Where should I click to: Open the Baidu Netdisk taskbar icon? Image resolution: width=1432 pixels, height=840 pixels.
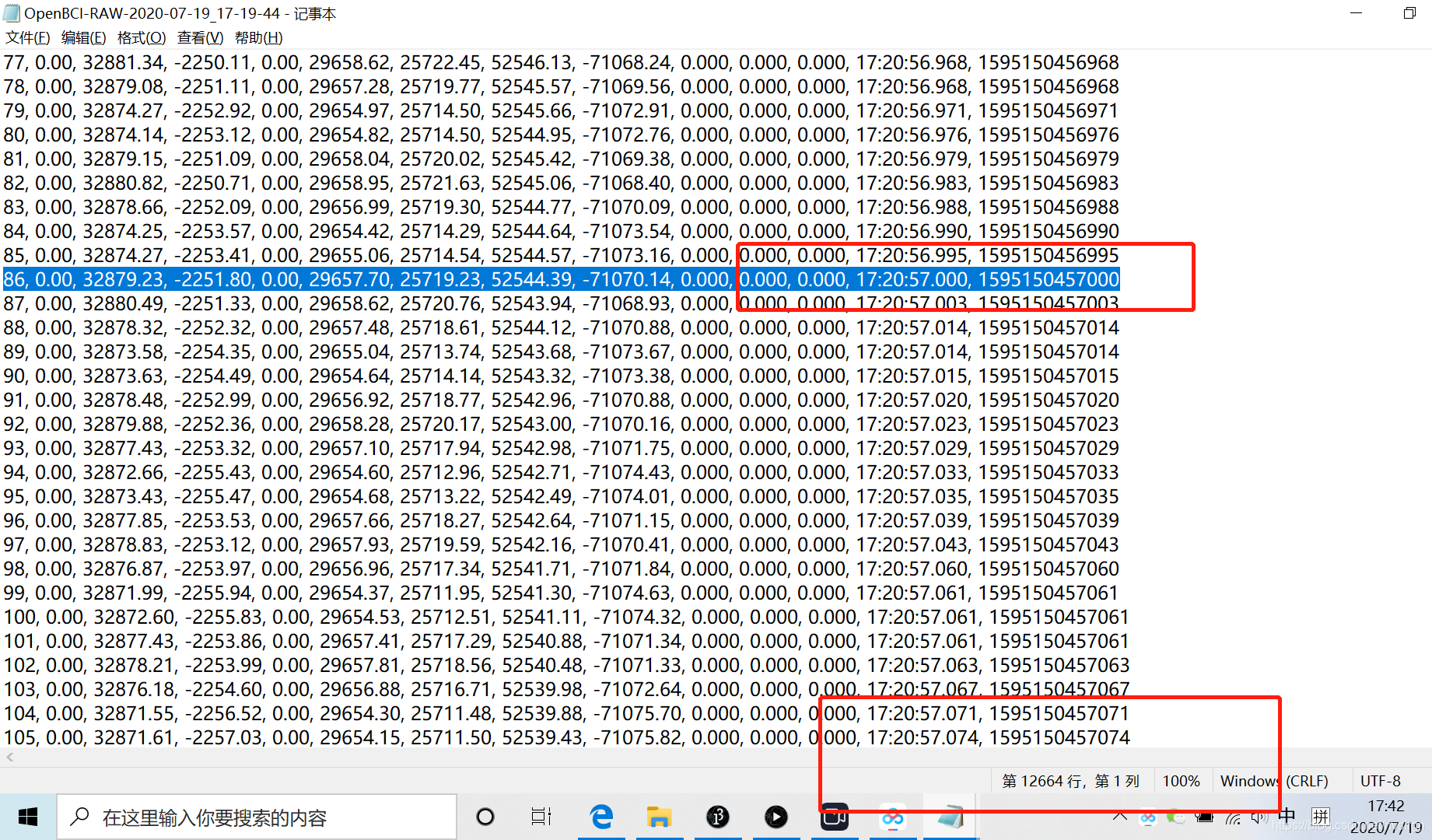click(893, 817)
